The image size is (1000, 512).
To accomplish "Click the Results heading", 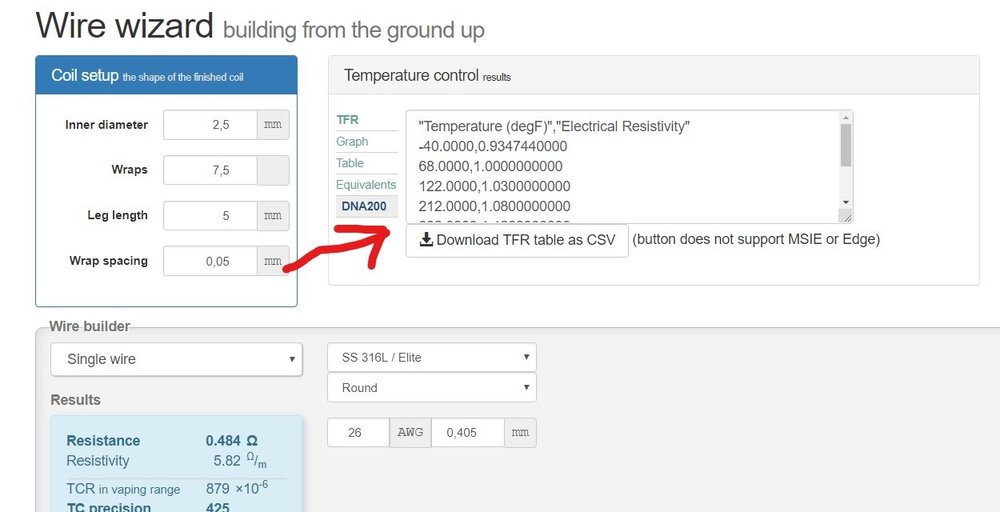I will pos(75,400).
